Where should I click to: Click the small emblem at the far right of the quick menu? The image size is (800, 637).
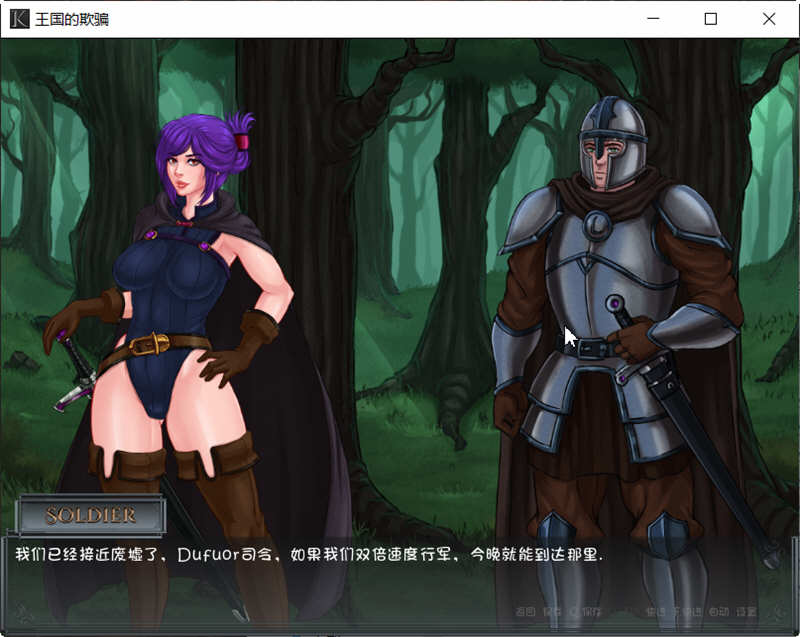pos(778,612)
